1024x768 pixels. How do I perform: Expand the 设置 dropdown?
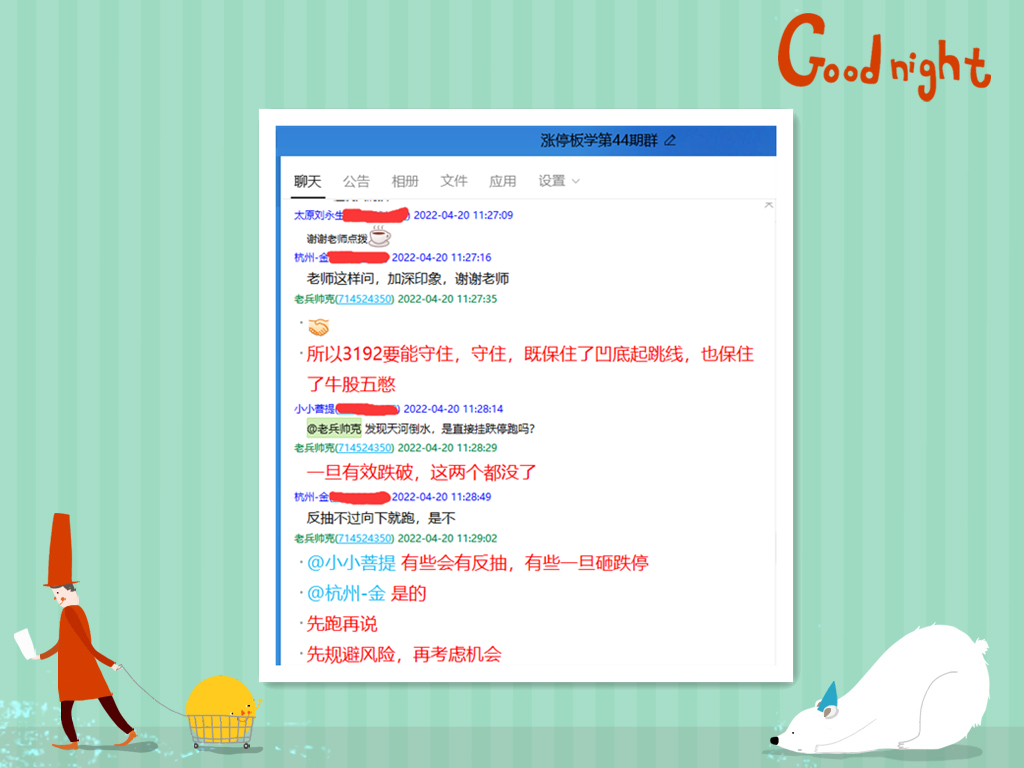point(558,181)
